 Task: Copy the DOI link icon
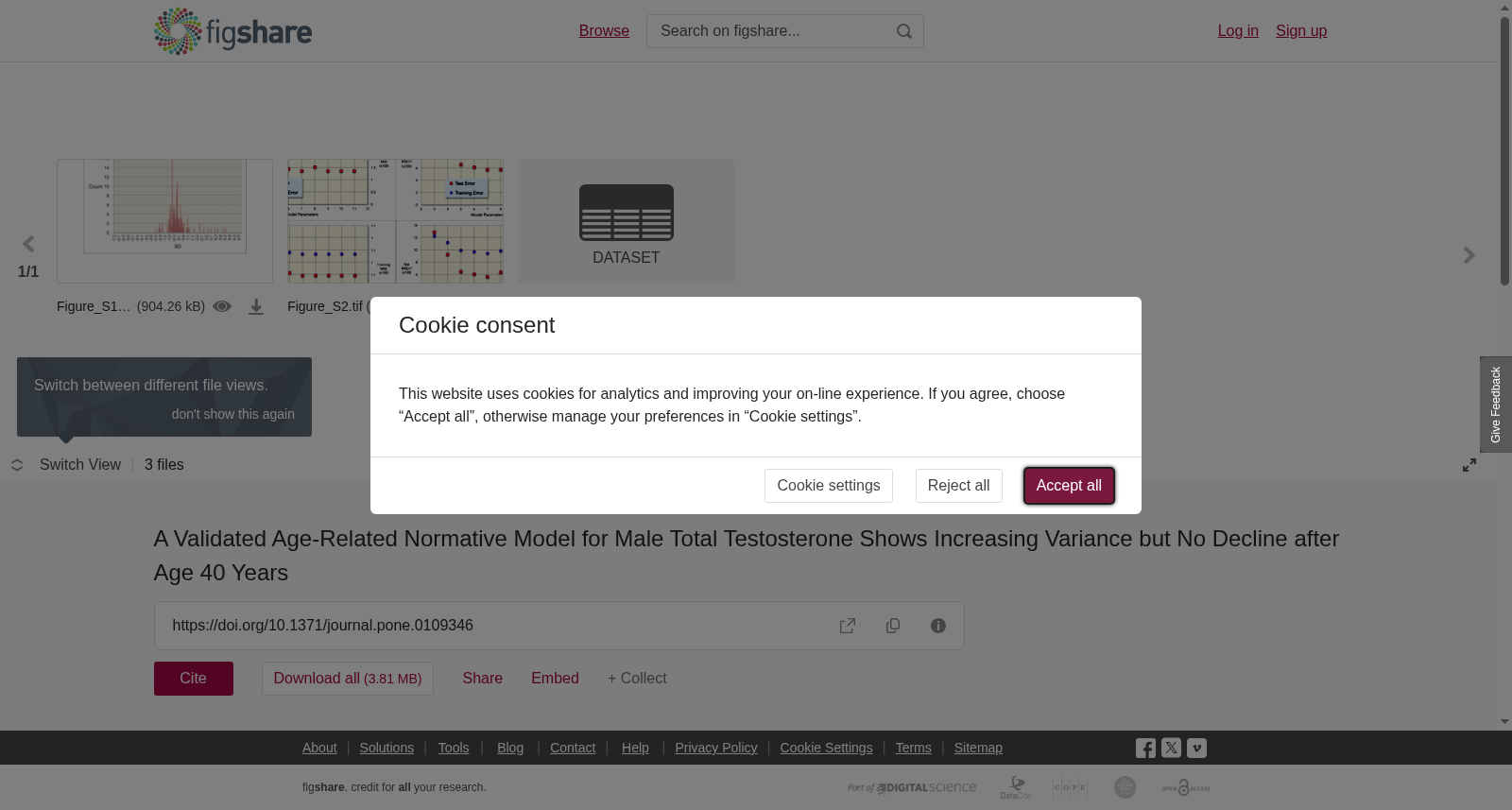[893, 626]
